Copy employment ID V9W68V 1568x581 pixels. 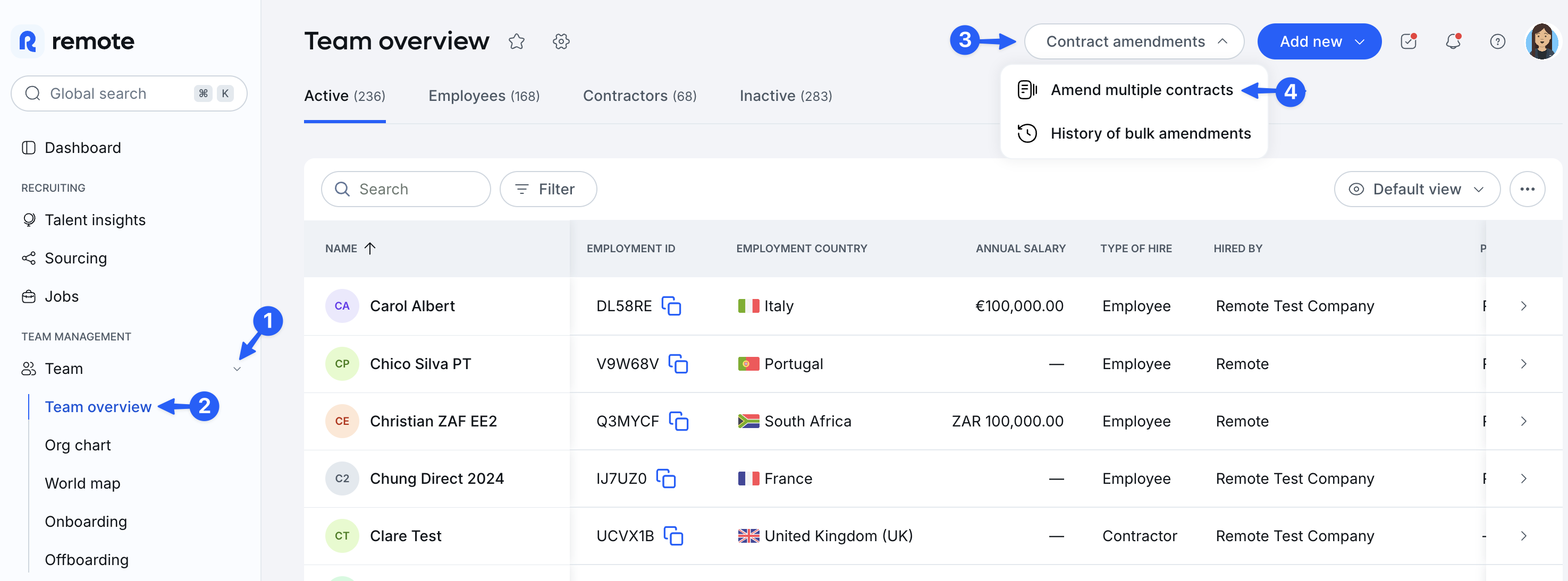678,364
